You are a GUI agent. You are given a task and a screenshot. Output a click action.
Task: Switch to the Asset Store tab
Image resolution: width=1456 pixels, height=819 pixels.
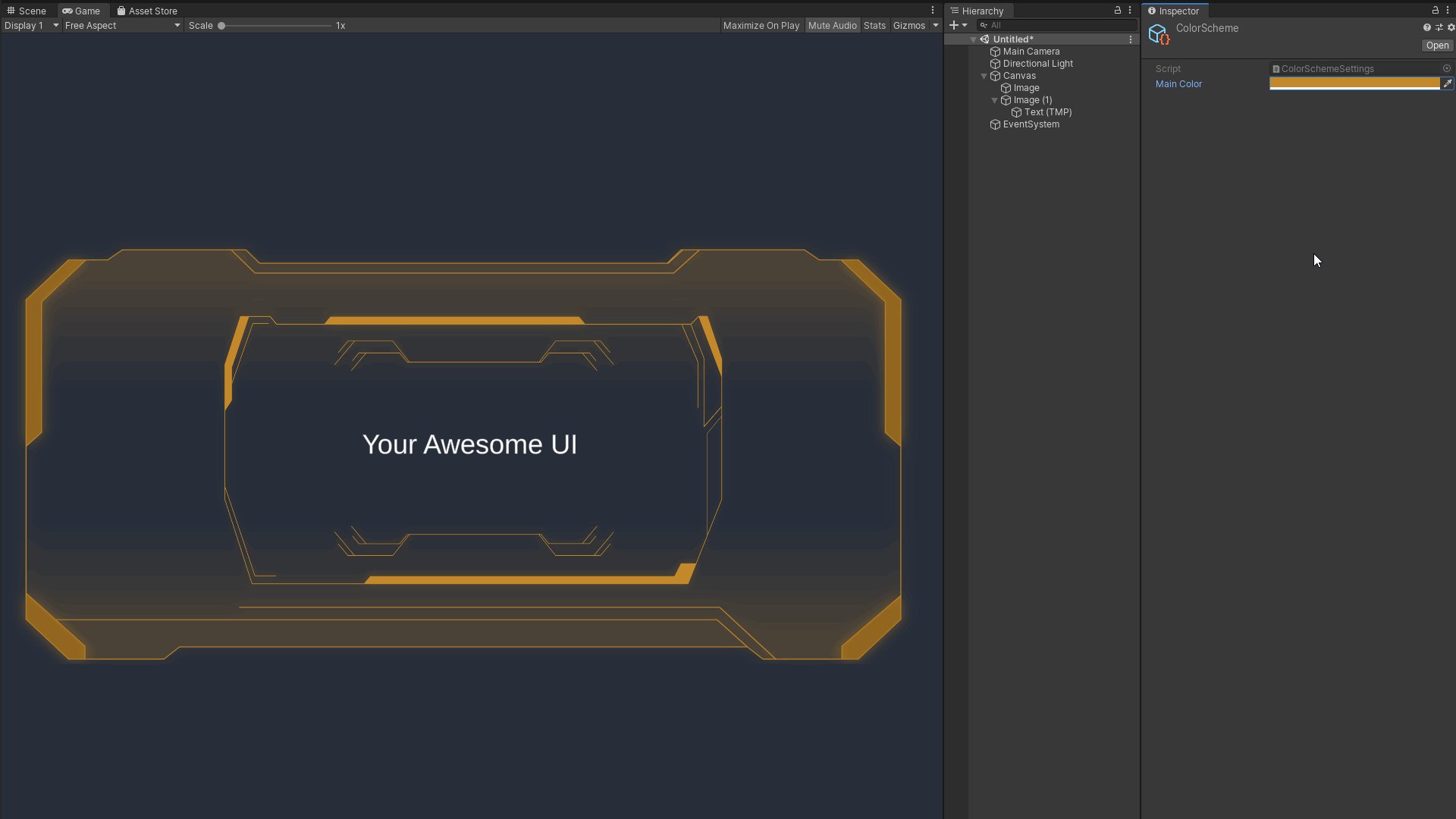(x=147, y=11)
